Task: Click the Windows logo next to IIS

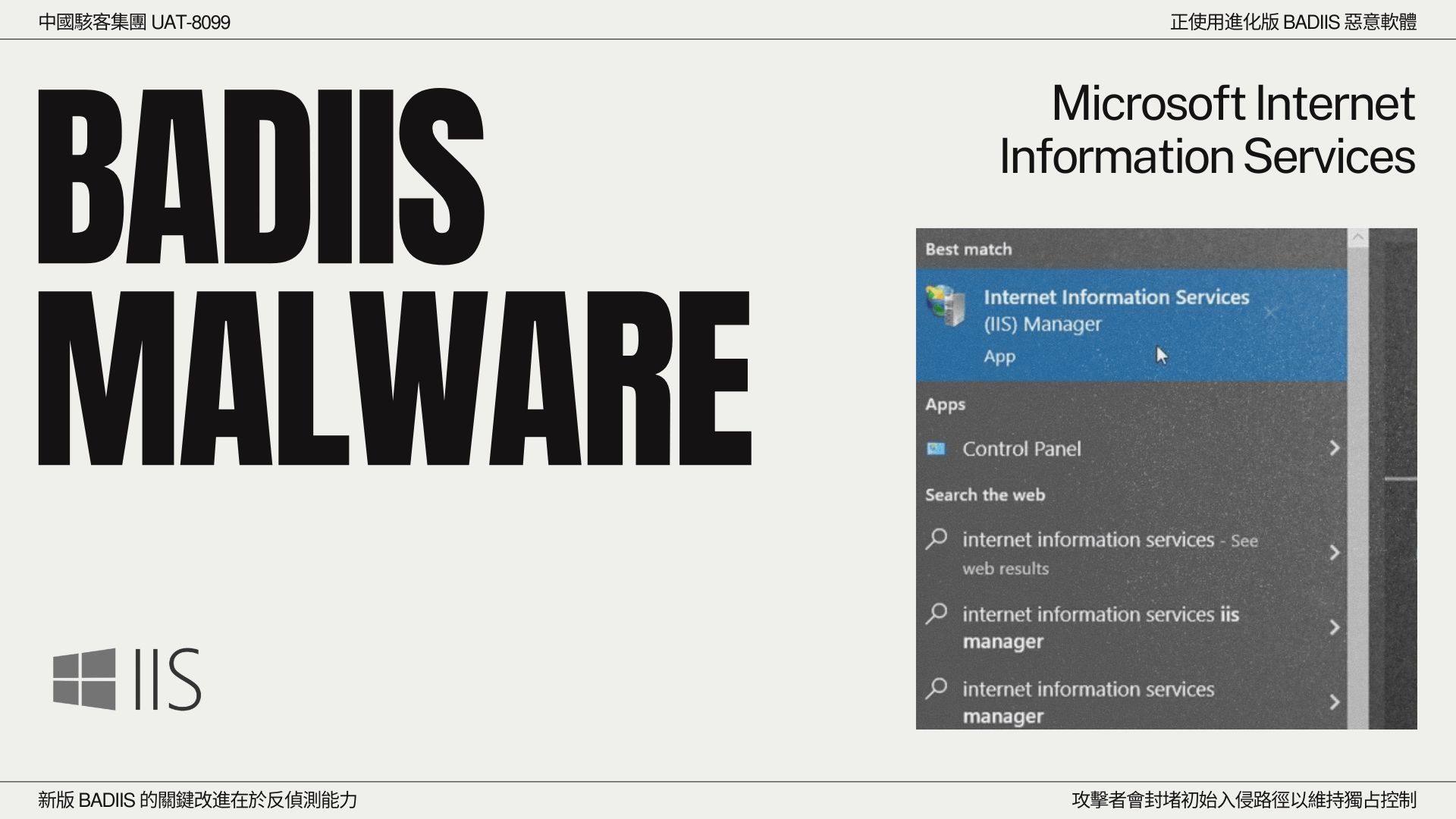Action: click(x=84, y=679)
